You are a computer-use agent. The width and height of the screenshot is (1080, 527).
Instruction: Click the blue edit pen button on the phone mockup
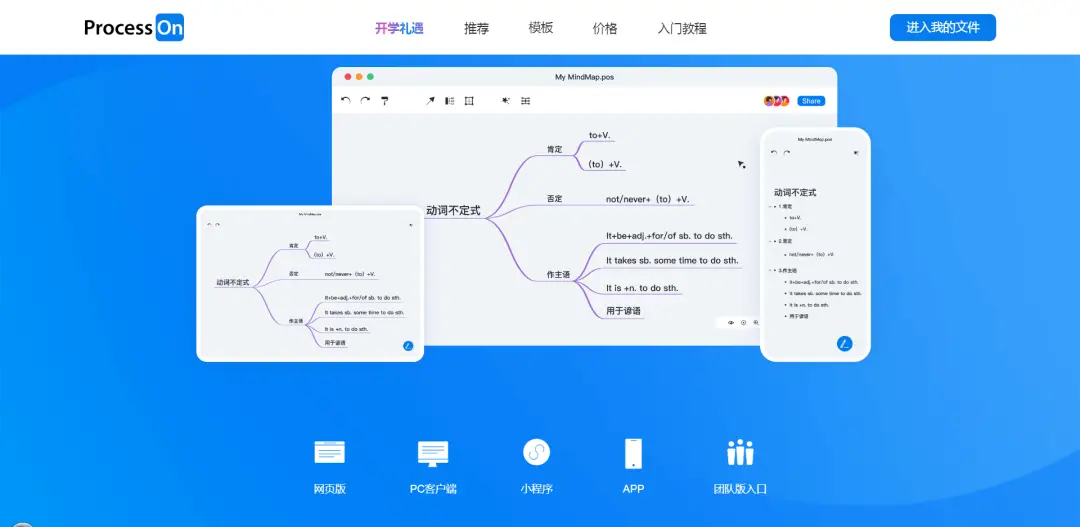pos(844,344)
